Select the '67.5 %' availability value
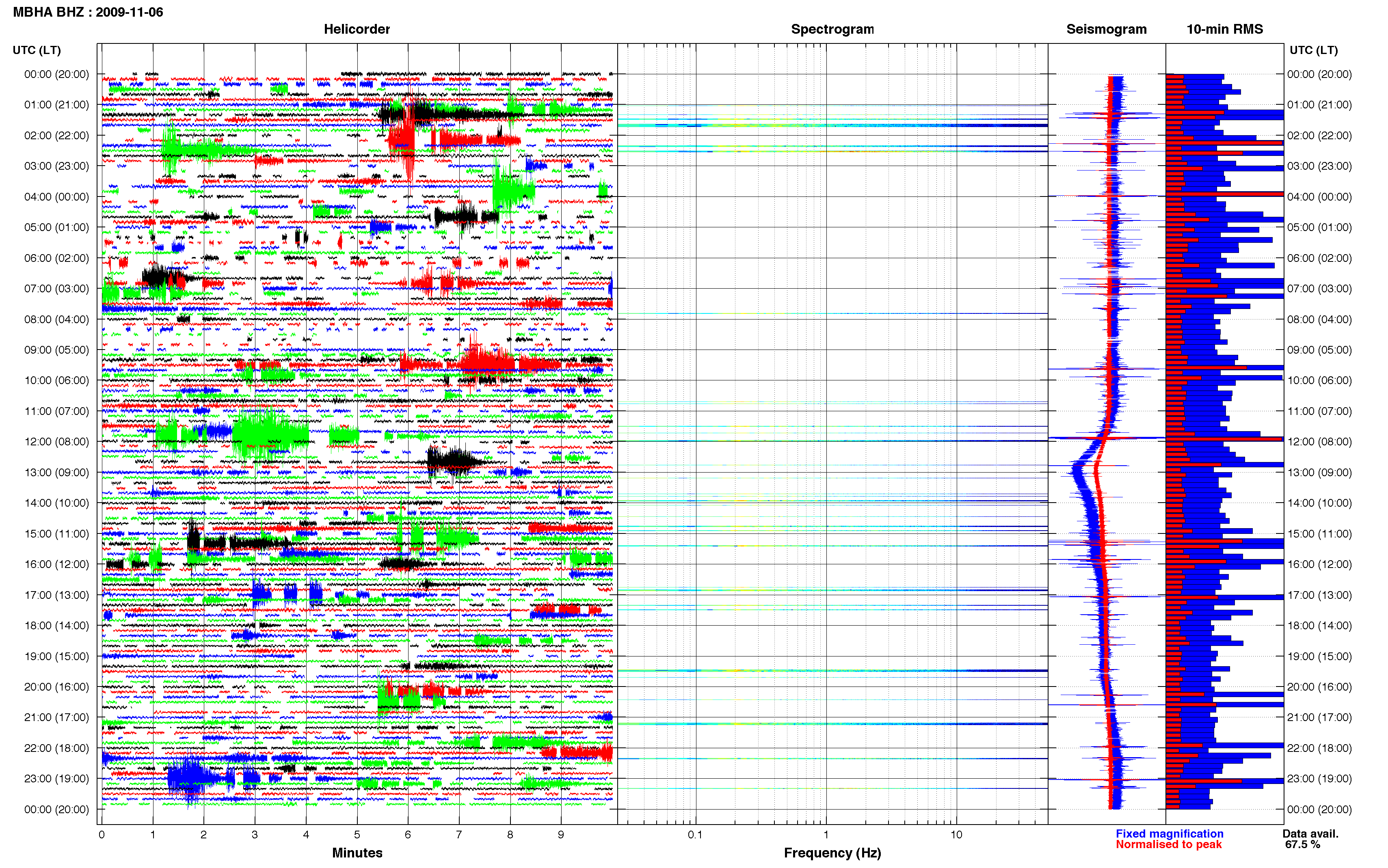Image resolution: width=1388 pixels, height=868 pixels. [x=1302, y=844]
